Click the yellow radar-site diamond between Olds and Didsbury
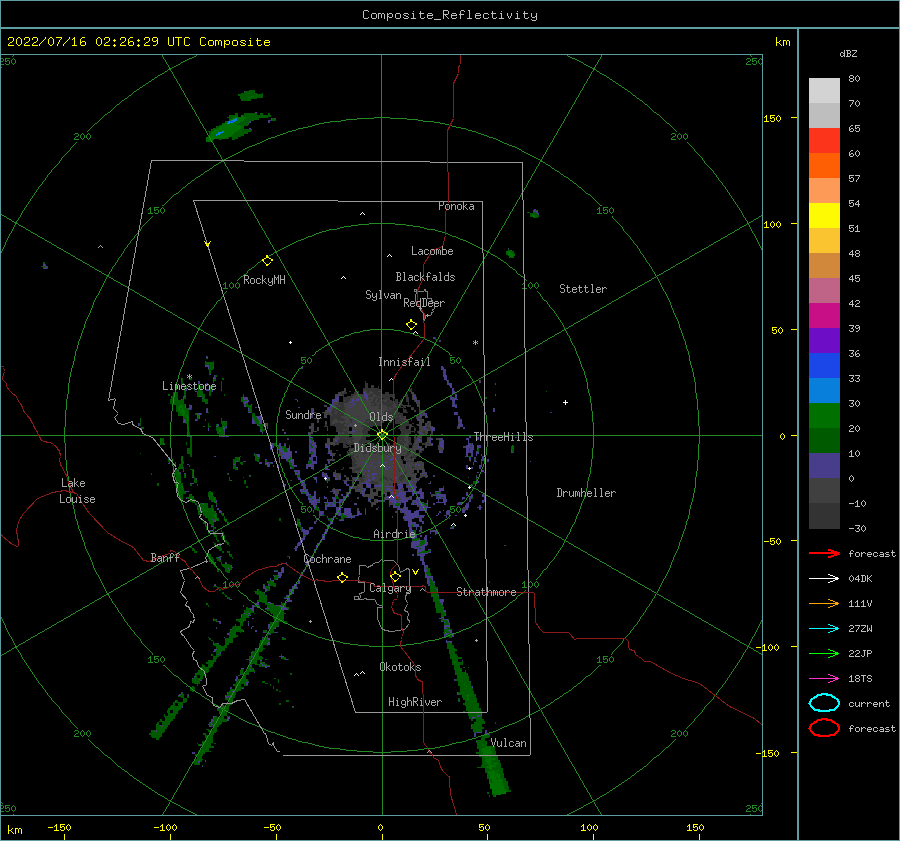The height and width of the screenshot is (841, 900). click(x=382, y=435)
